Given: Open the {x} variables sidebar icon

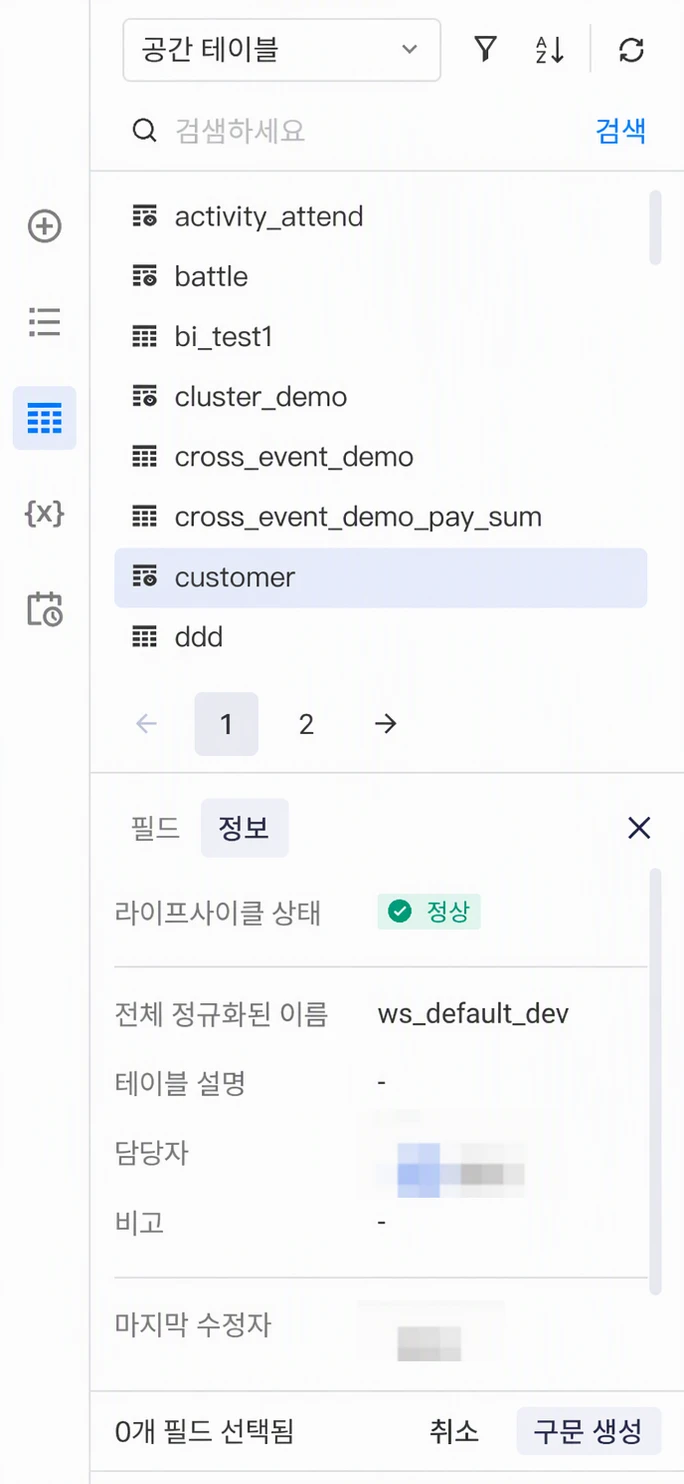Looking at the screenshot, I should tap(44, 514).
